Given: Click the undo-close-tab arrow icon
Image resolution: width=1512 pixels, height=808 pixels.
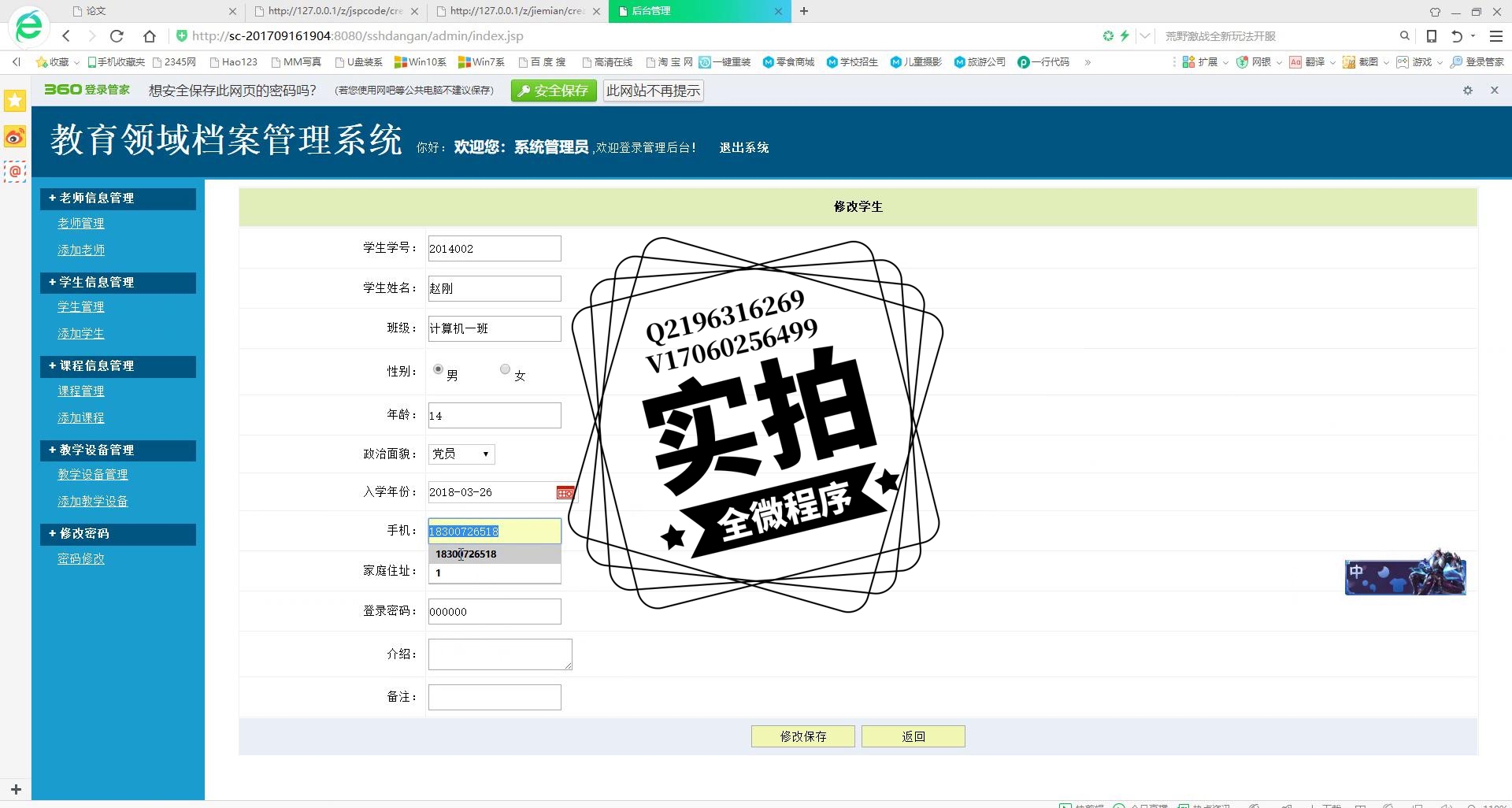Looking at the screenshot, I should pos(1457,35).
